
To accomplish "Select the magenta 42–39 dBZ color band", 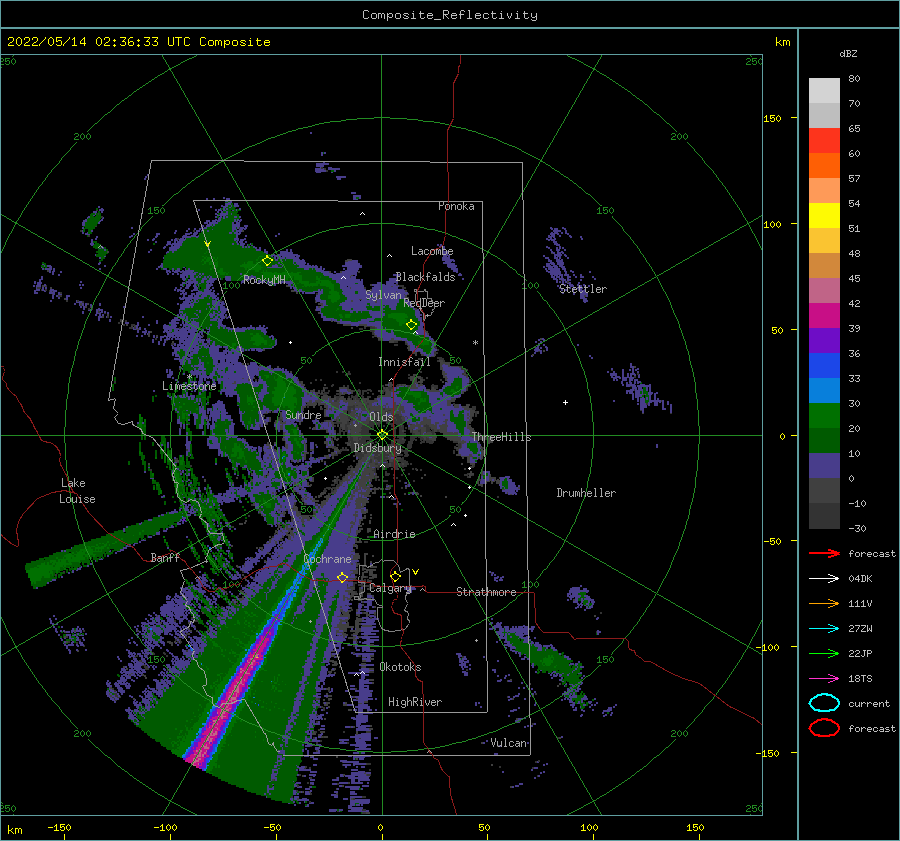I will pos(824,316).
